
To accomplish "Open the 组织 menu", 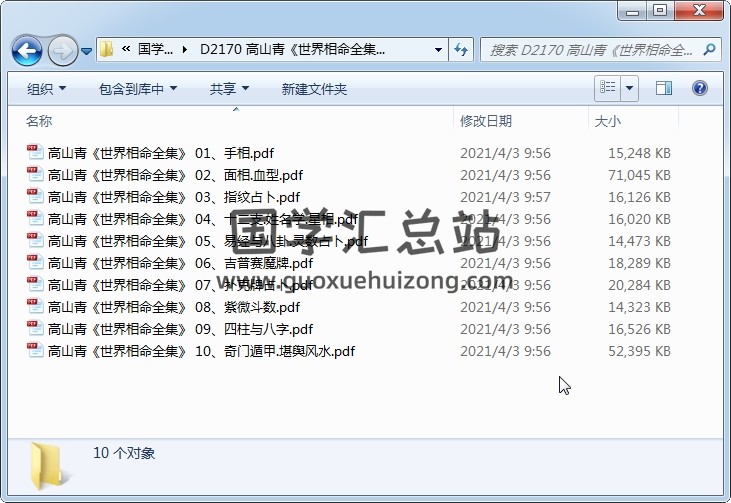I will [x=46, y=89].
